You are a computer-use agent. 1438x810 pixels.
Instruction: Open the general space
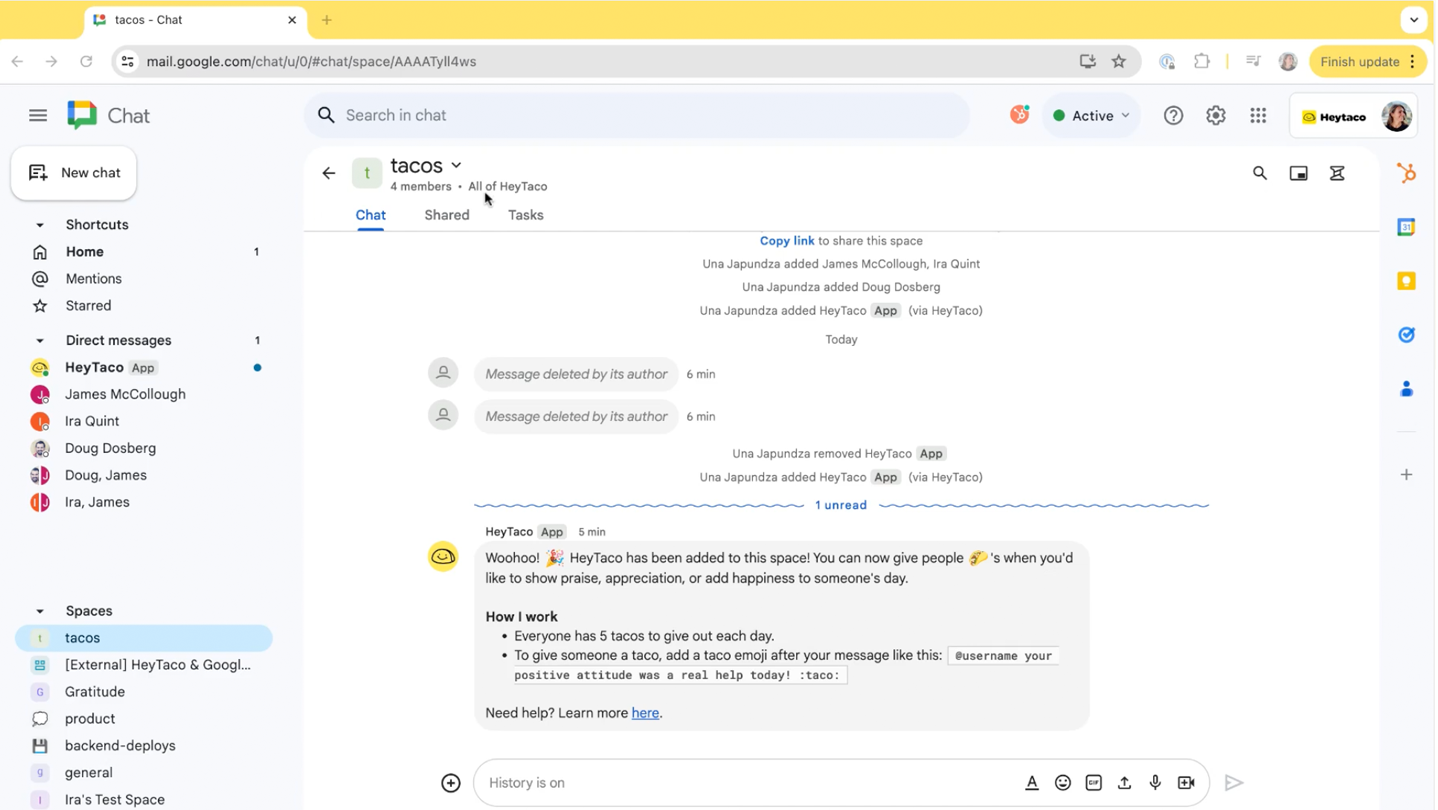tap(144, 774)
